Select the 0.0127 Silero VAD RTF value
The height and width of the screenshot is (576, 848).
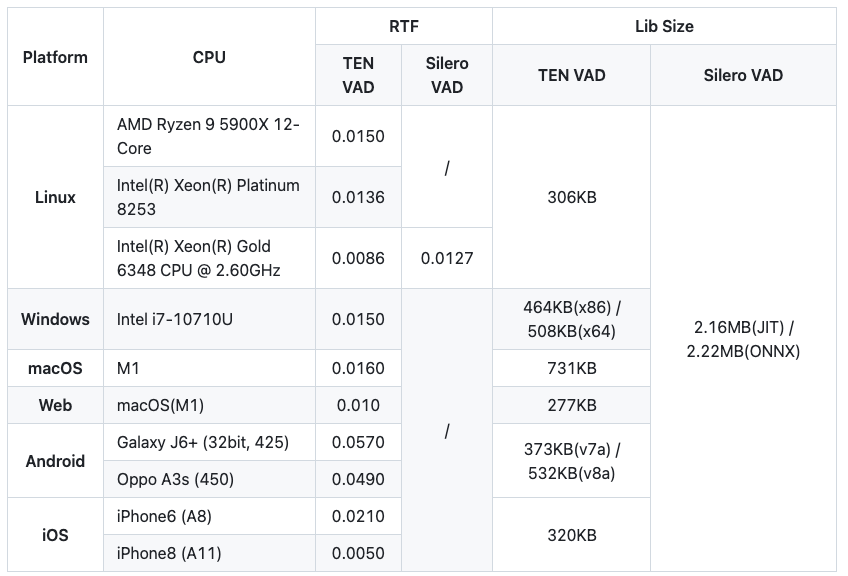446,258
